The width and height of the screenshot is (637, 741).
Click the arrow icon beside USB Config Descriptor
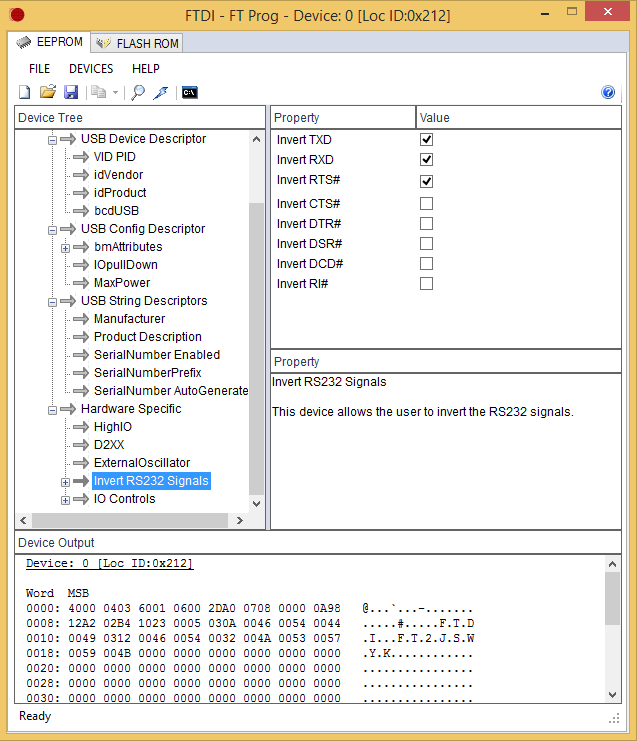coord(68,229)
